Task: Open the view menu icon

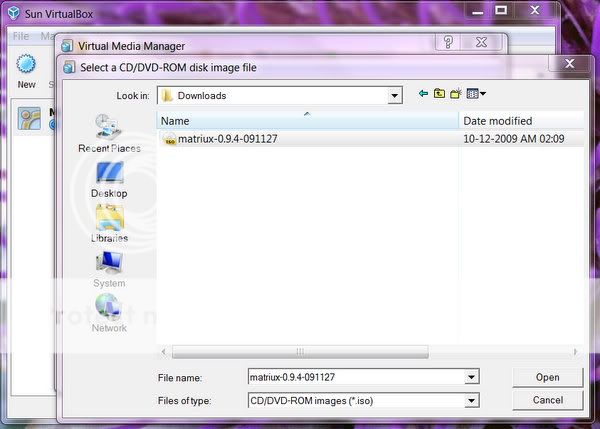Action: [476, 93]
